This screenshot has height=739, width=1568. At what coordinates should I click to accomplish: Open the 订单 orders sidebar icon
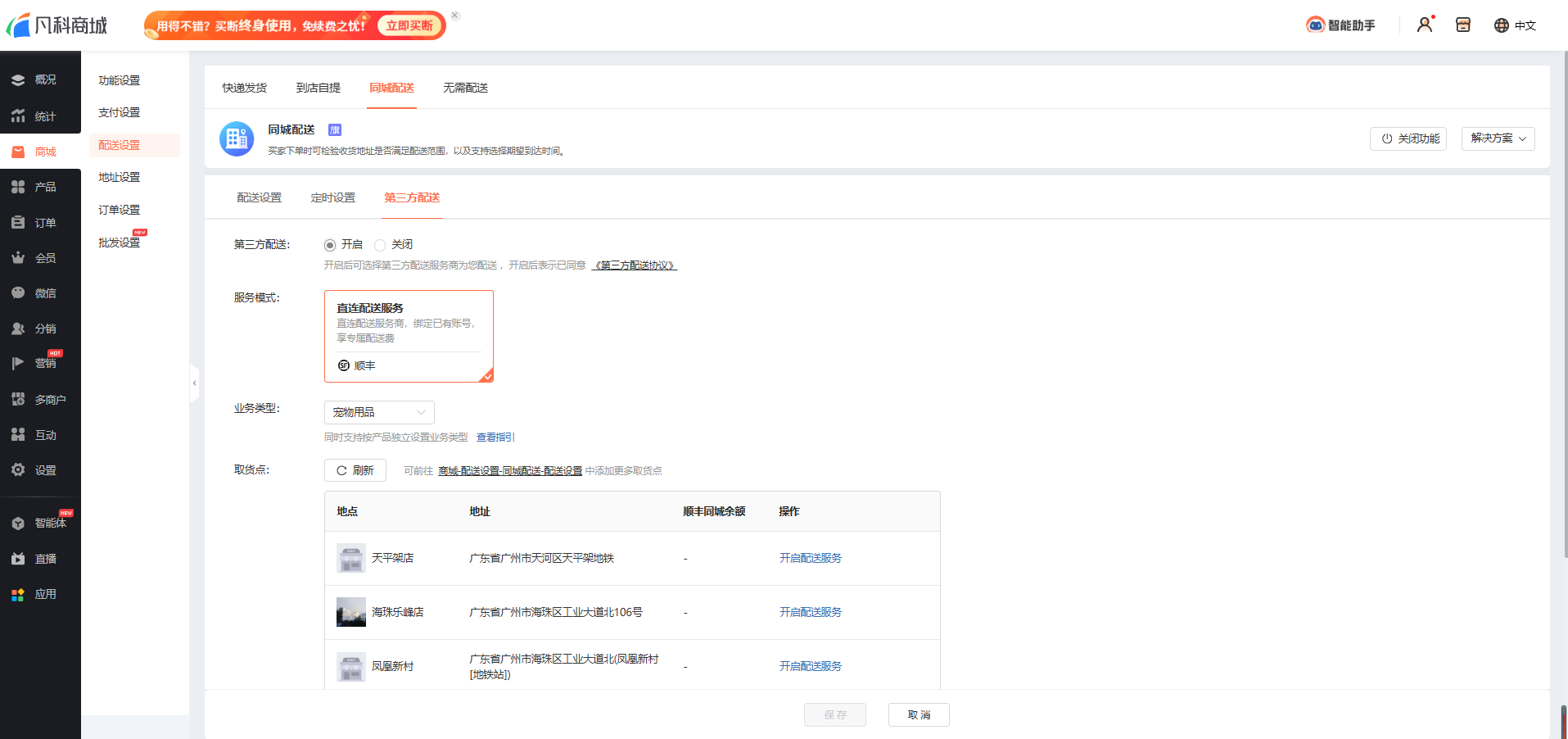tap(18, 222)
